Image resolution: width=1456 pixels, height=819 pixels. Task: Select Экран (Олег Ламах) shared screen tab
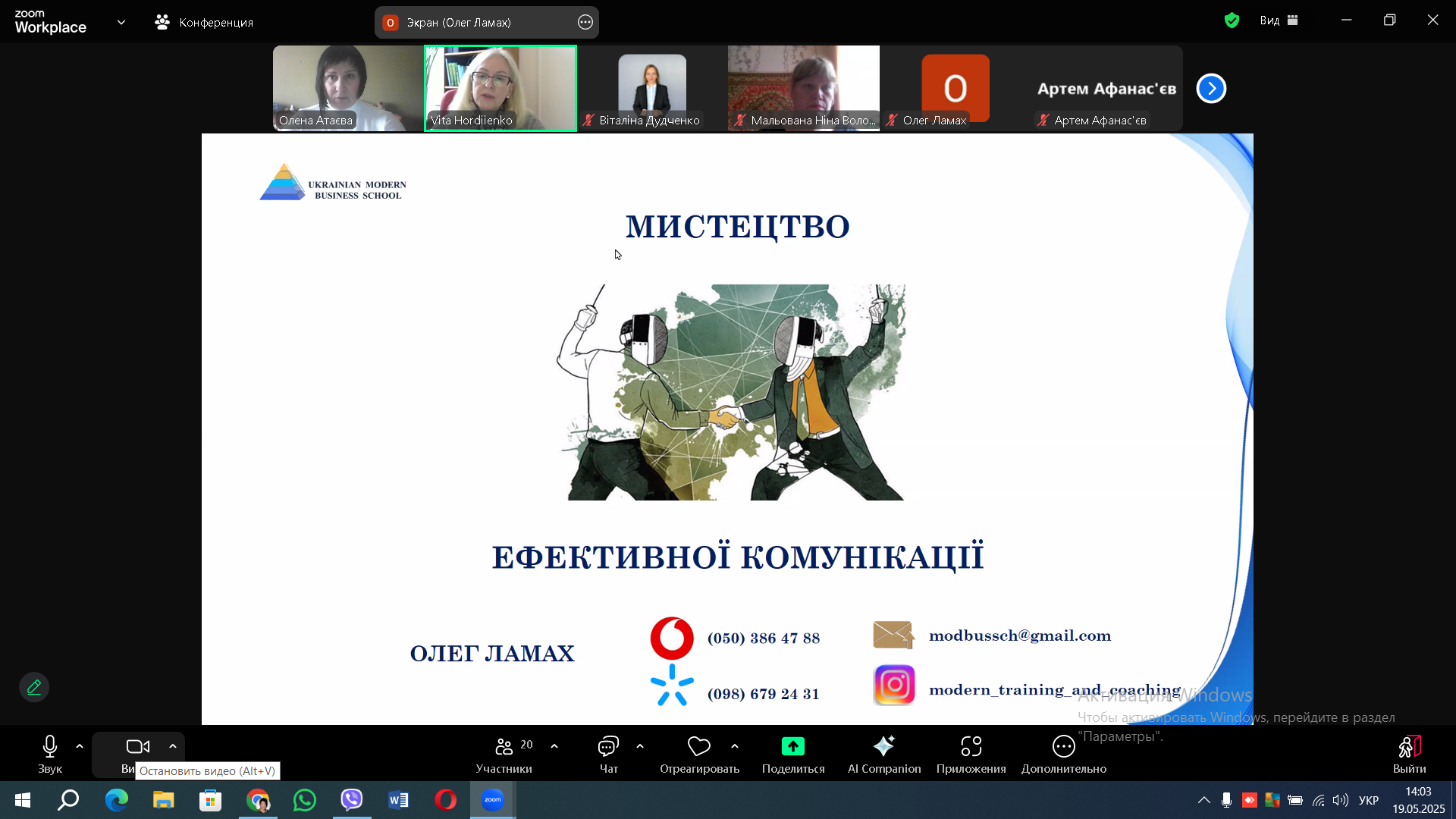(x=486, y=23)
